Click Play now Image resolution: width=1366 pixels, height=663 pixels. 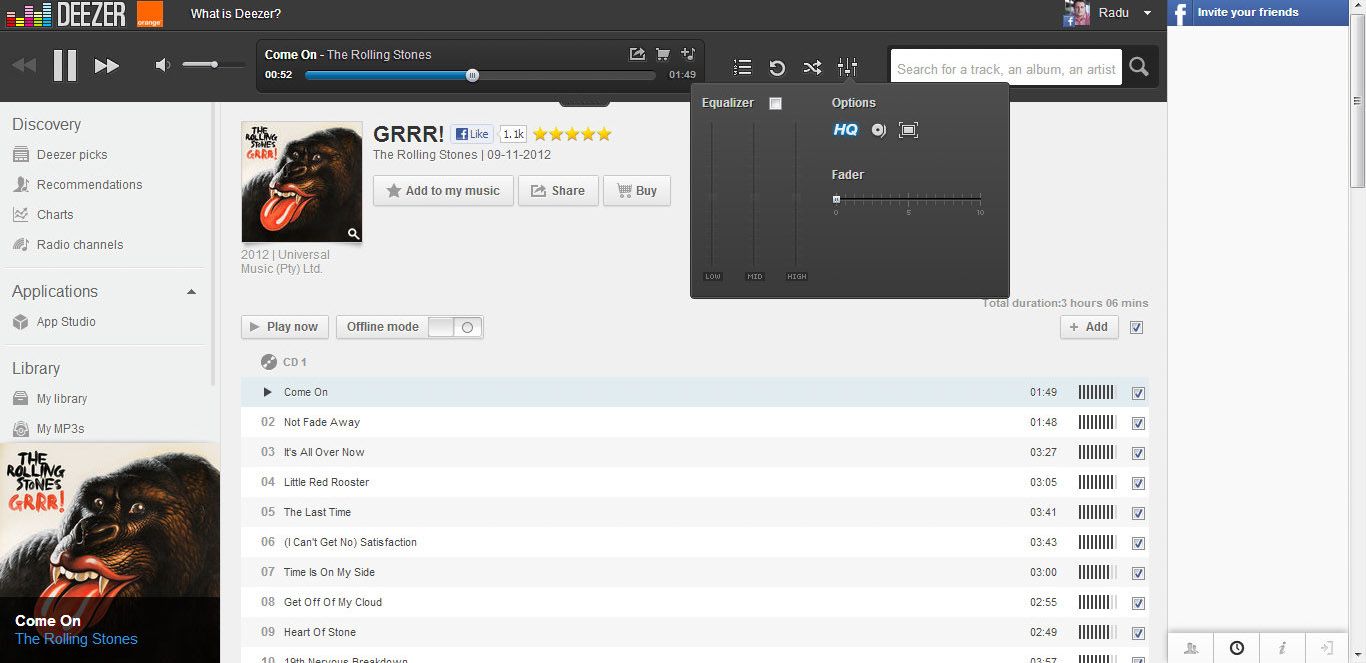(x=284, y=327)
